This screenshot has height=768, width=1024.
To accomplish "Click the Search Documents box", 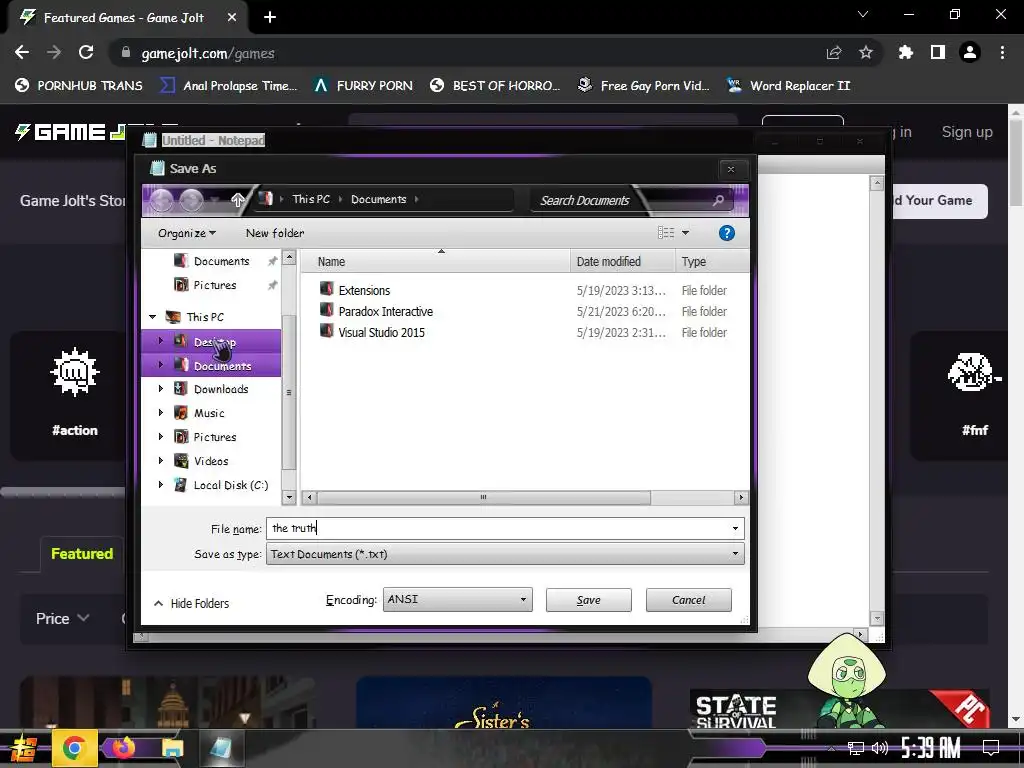I will pyautogui.click(x=632, y=200).
